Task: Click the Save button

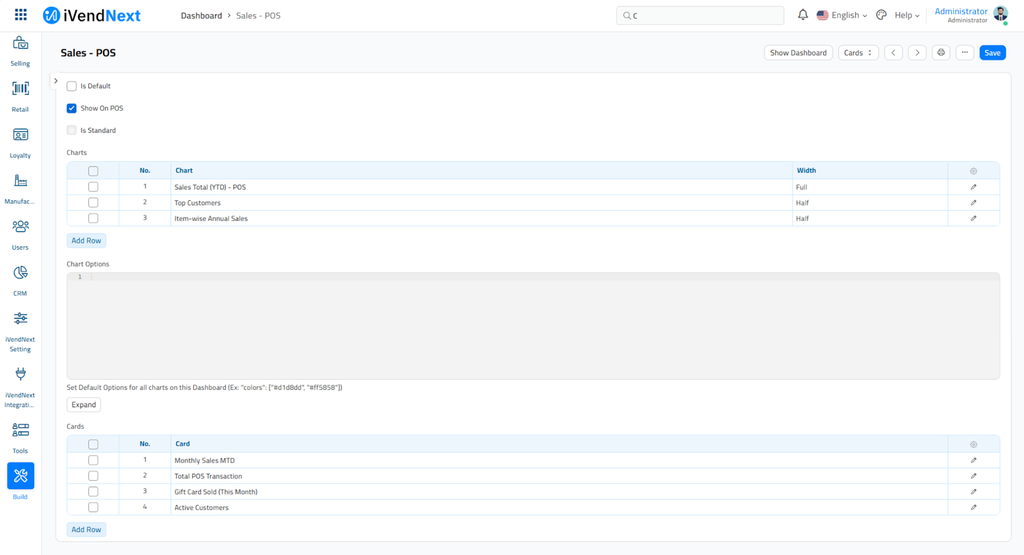Action: point(992,53)
